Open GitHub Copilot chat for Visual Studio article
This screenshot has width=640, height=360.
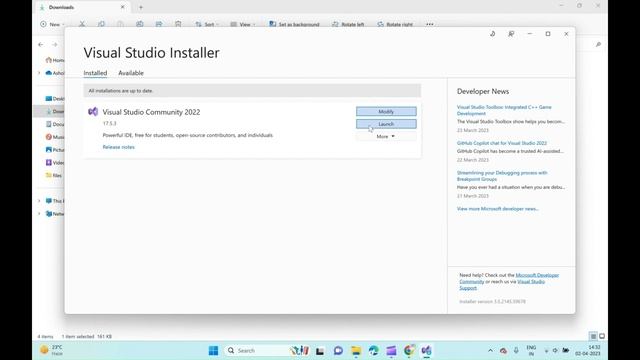pos(502,143)
